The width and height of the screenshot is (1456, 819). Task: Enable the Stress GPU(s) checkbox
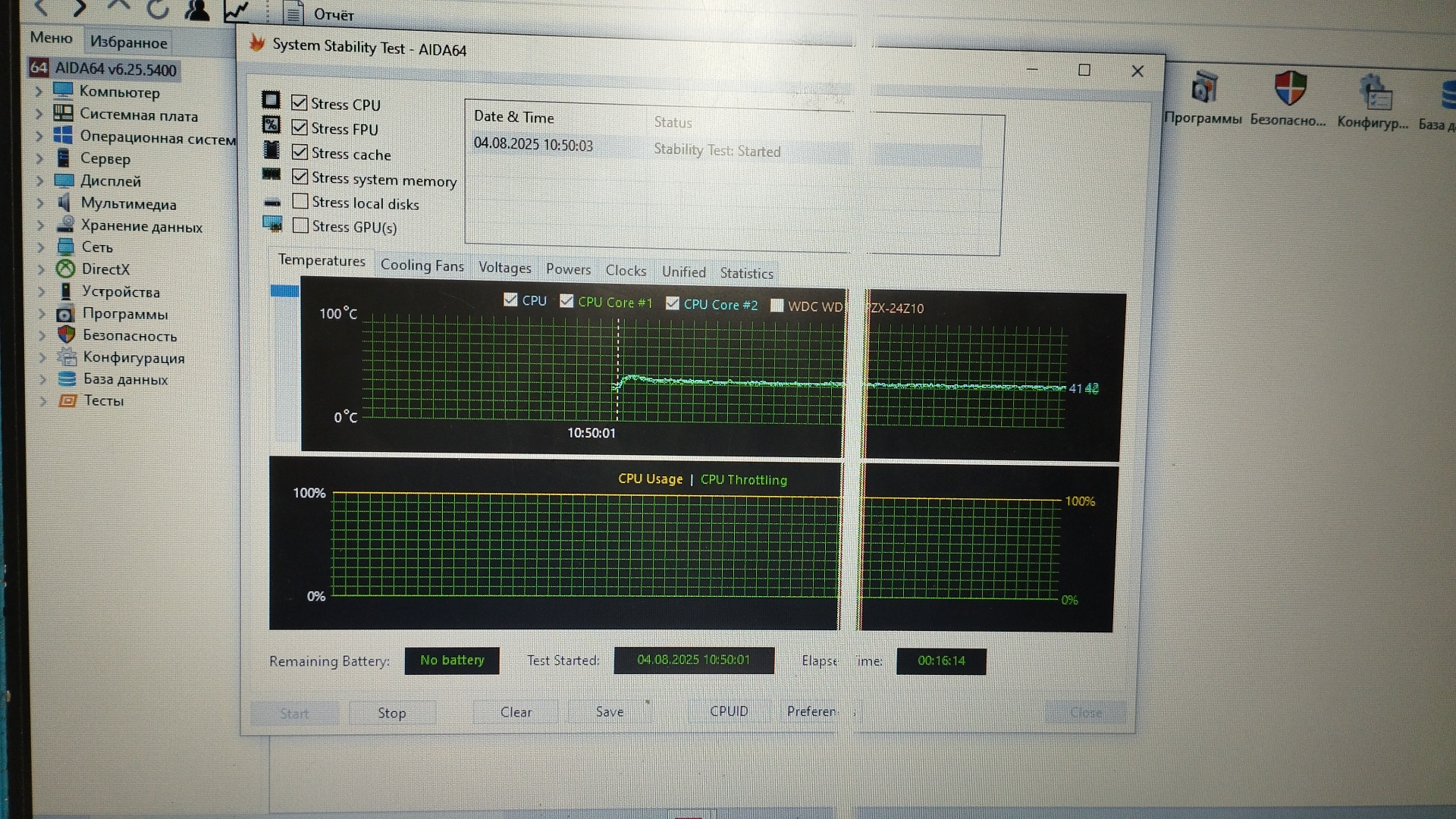[300, 226]
